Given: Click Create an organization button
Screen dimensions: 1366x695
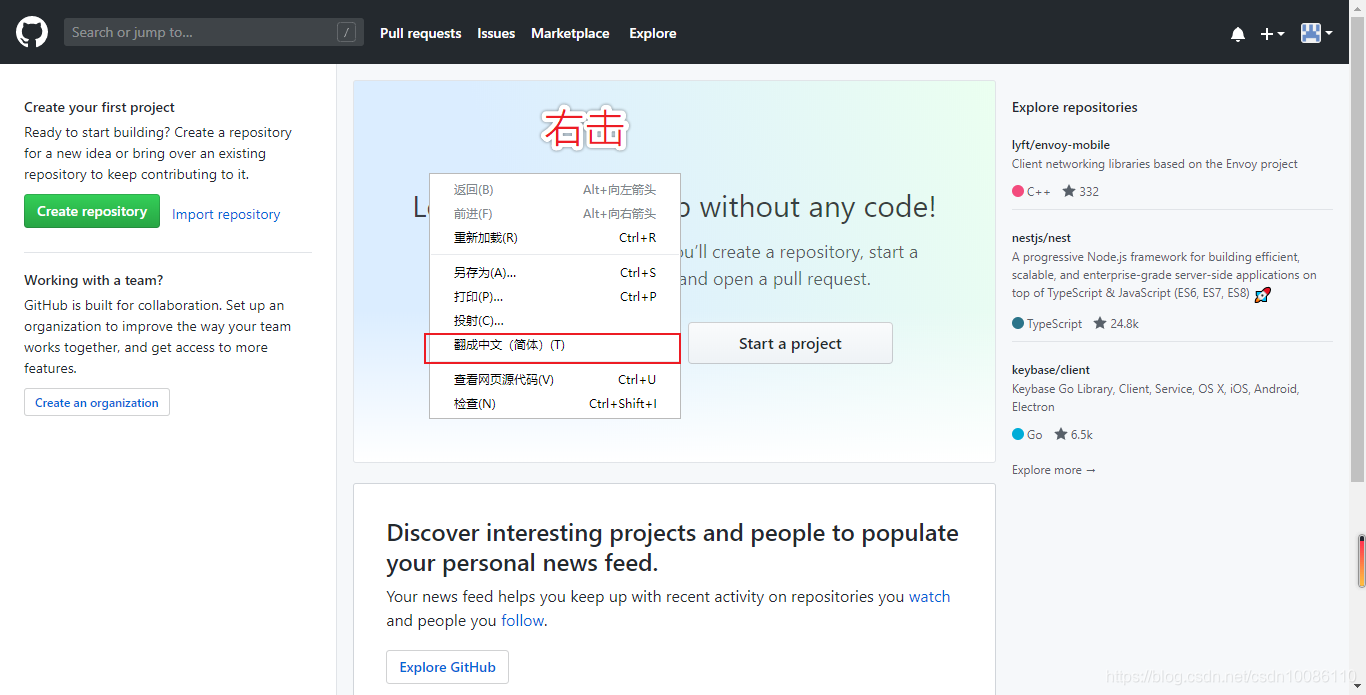Looking at the screenshot, I should pyautogui.click(x=97, y=402).
